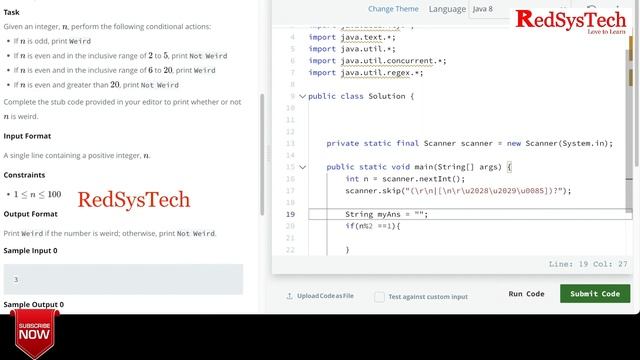Image resolution: width=640 pixels, height=360 pixels.
Task: Click the scanner.skip code line
Action: click(458, 191)
